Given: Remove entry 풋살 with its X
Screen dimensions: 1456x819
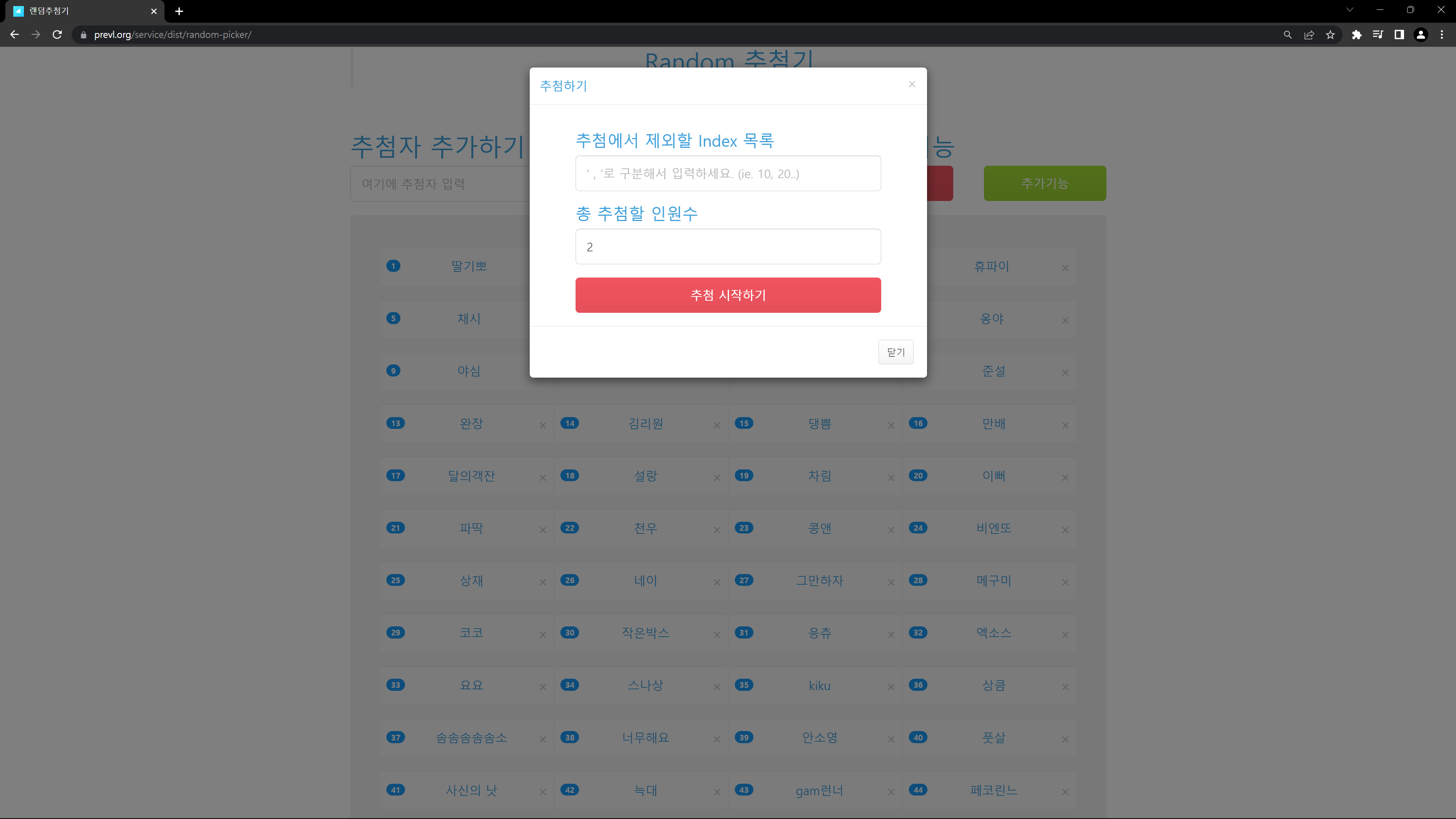Looking at the screenshot, I should 1065,739.
